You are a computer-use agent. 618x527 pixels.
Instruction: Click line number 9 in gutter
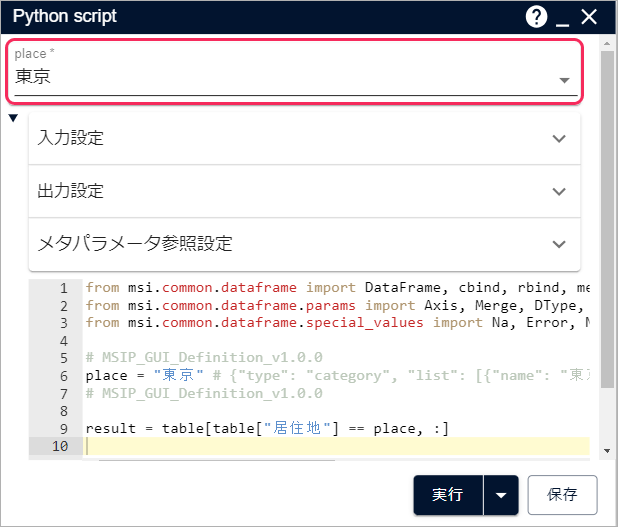pos(64,429)
